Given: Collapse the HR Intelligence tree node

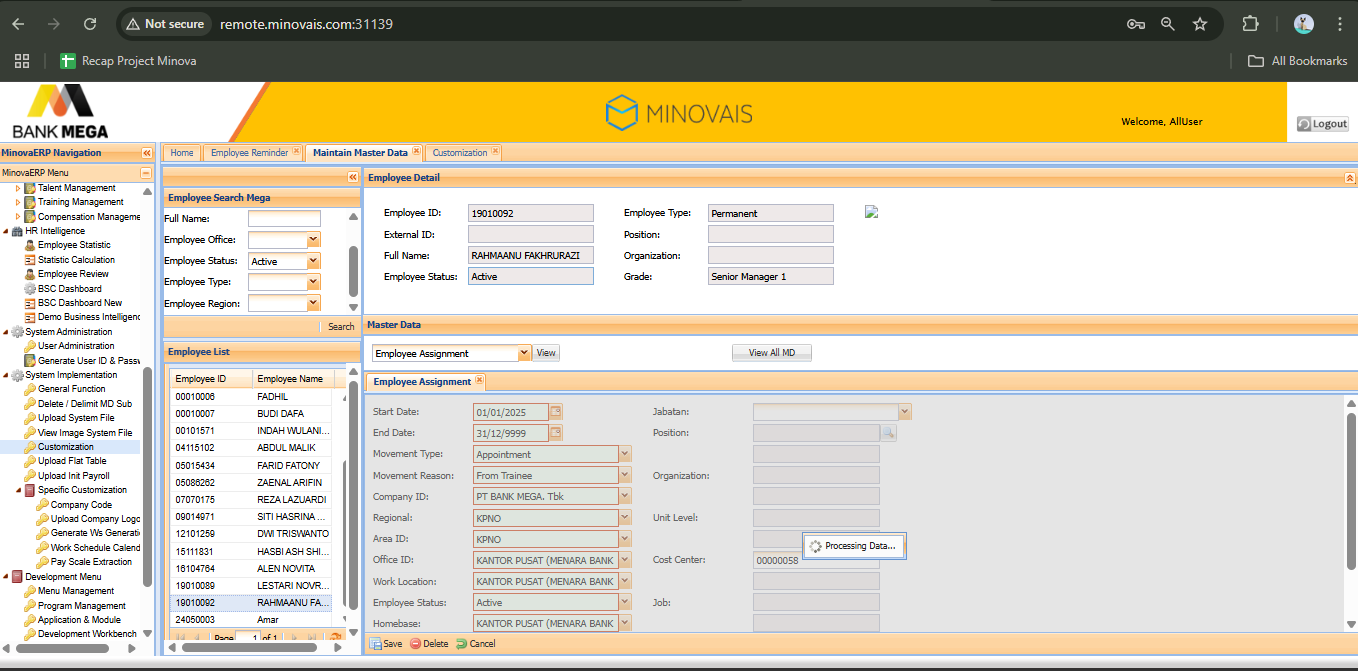Looking at the screenshot, I should pos(6,231).
